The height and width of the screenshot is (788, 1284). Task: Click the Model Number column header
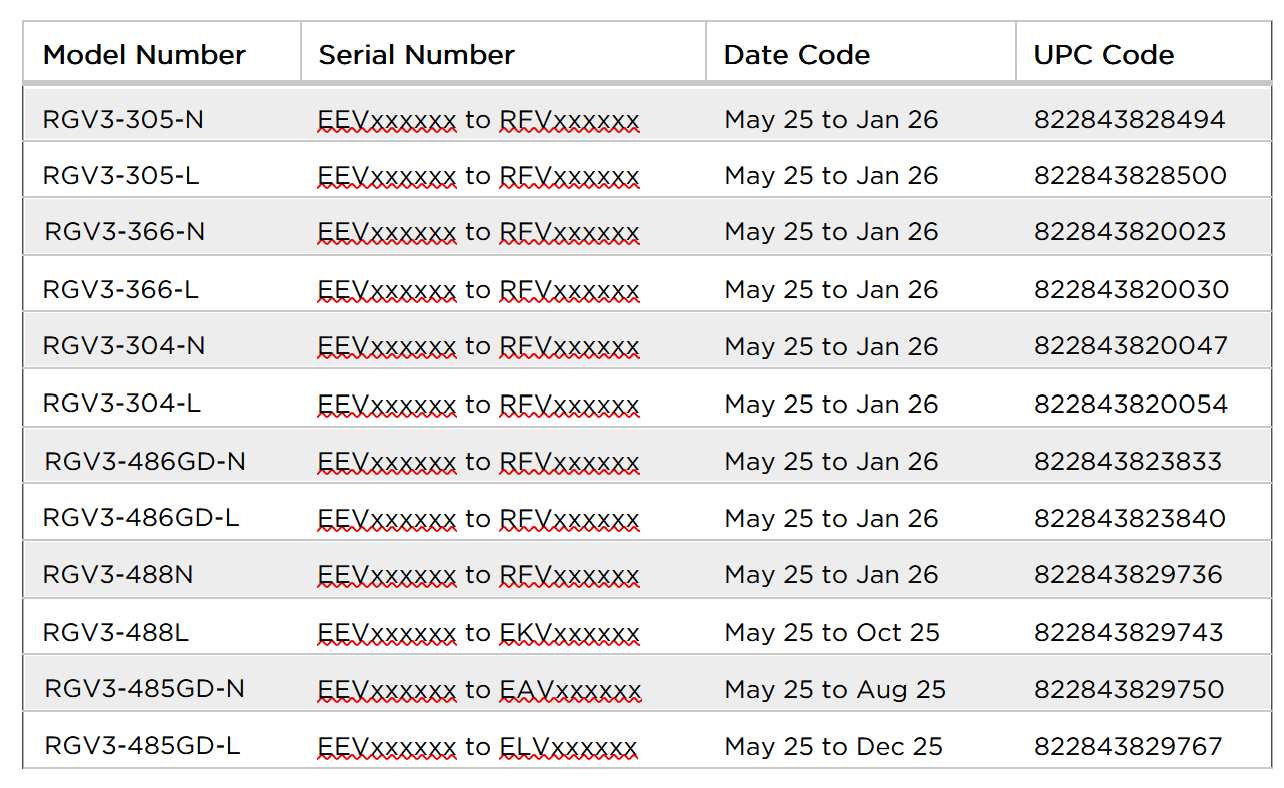[x=144, y=55]
